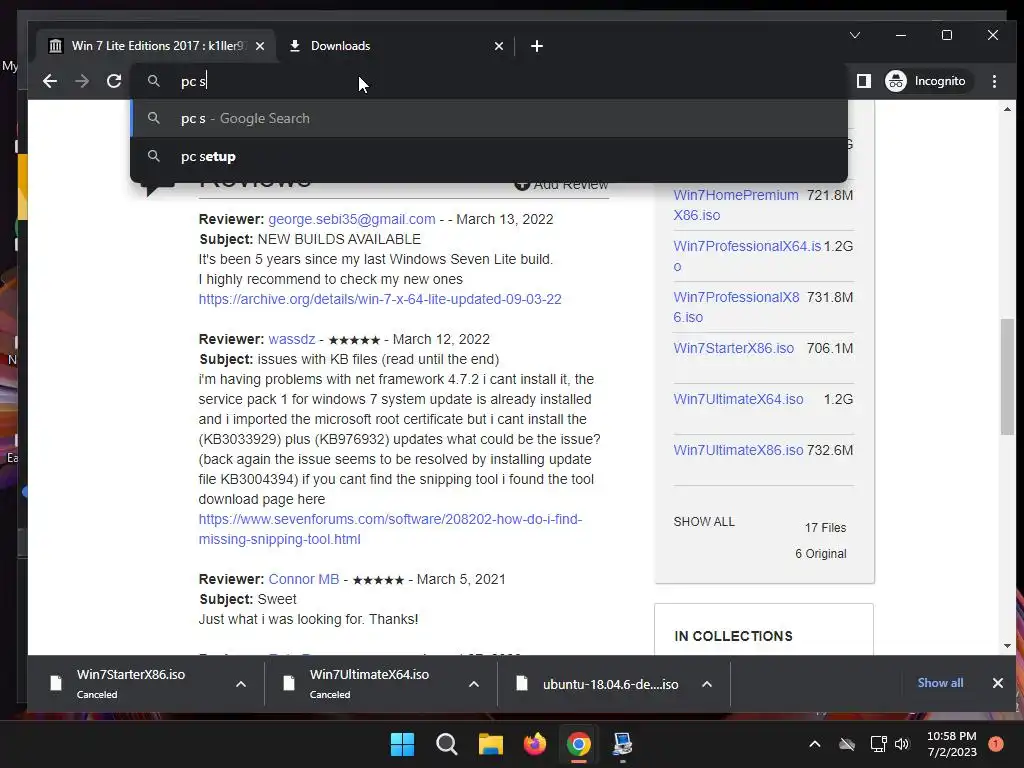Click the file icon of Win7StarterX86.iso download
Image resolution: width=1024 pixels, height=768 pixels.
(56, 683)
